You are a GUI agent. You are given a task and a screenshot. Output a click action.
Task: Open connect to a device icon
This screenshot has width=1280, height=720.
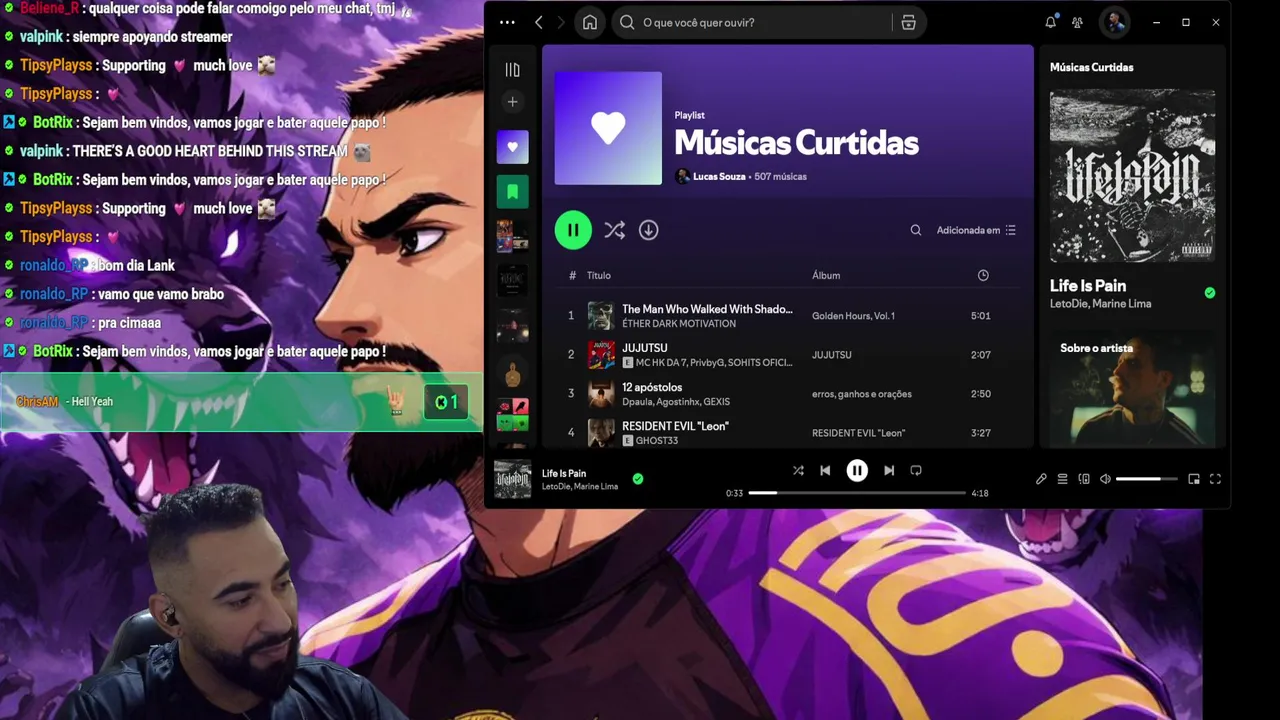(1084, 479)
